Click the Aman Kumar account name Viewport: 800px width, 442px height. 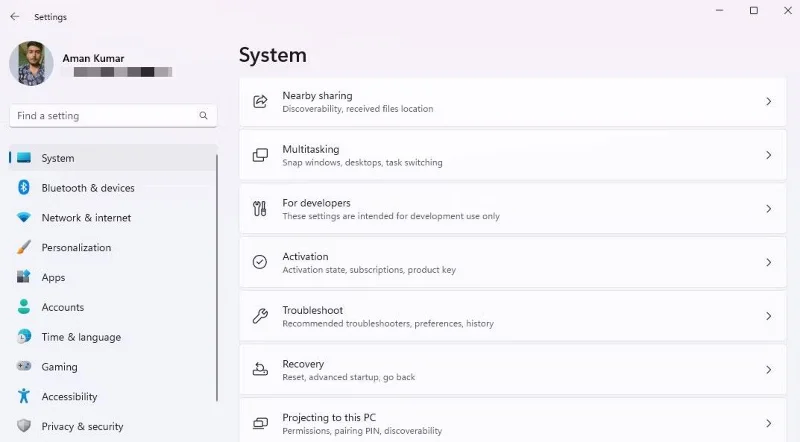pos(93,58)
